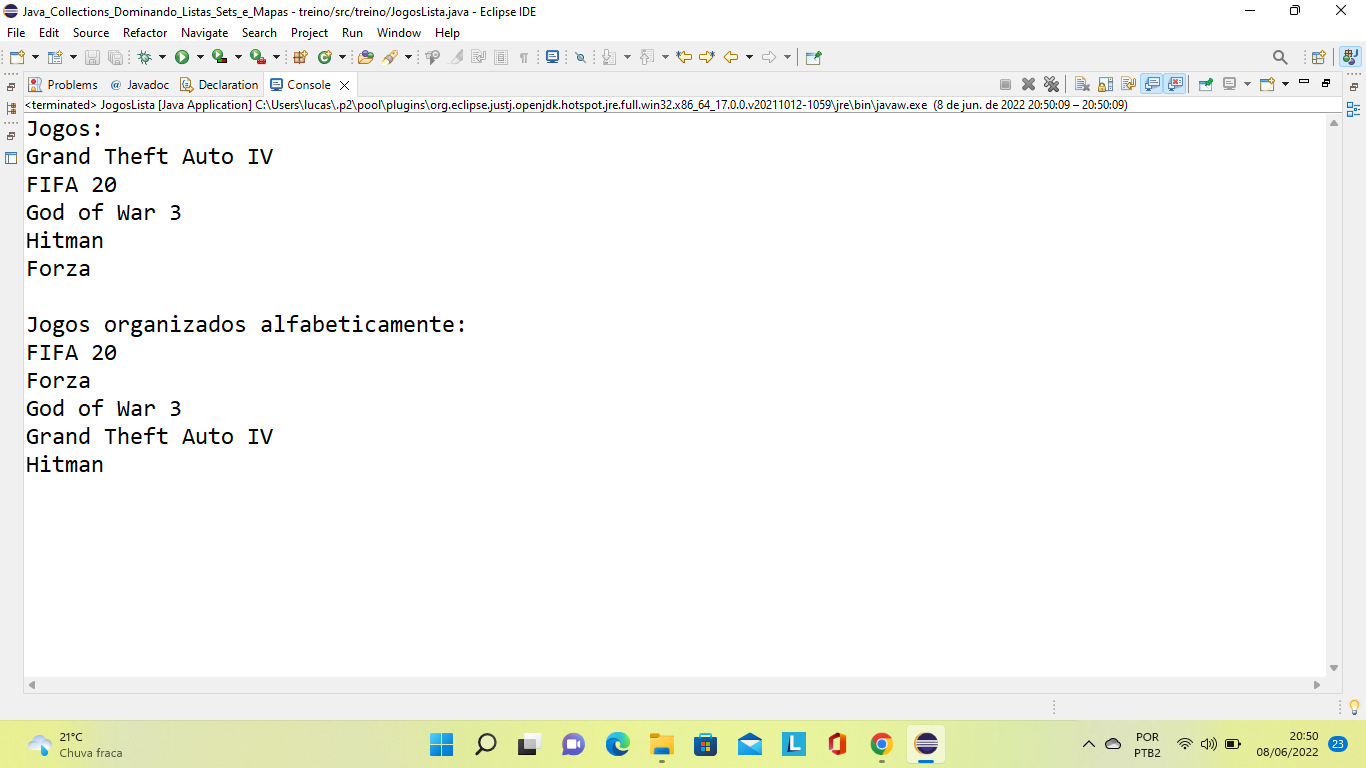Screen dimensions: 1366x768
Task: Switch to the Declaration tab
Action: (x=219, y=85)
